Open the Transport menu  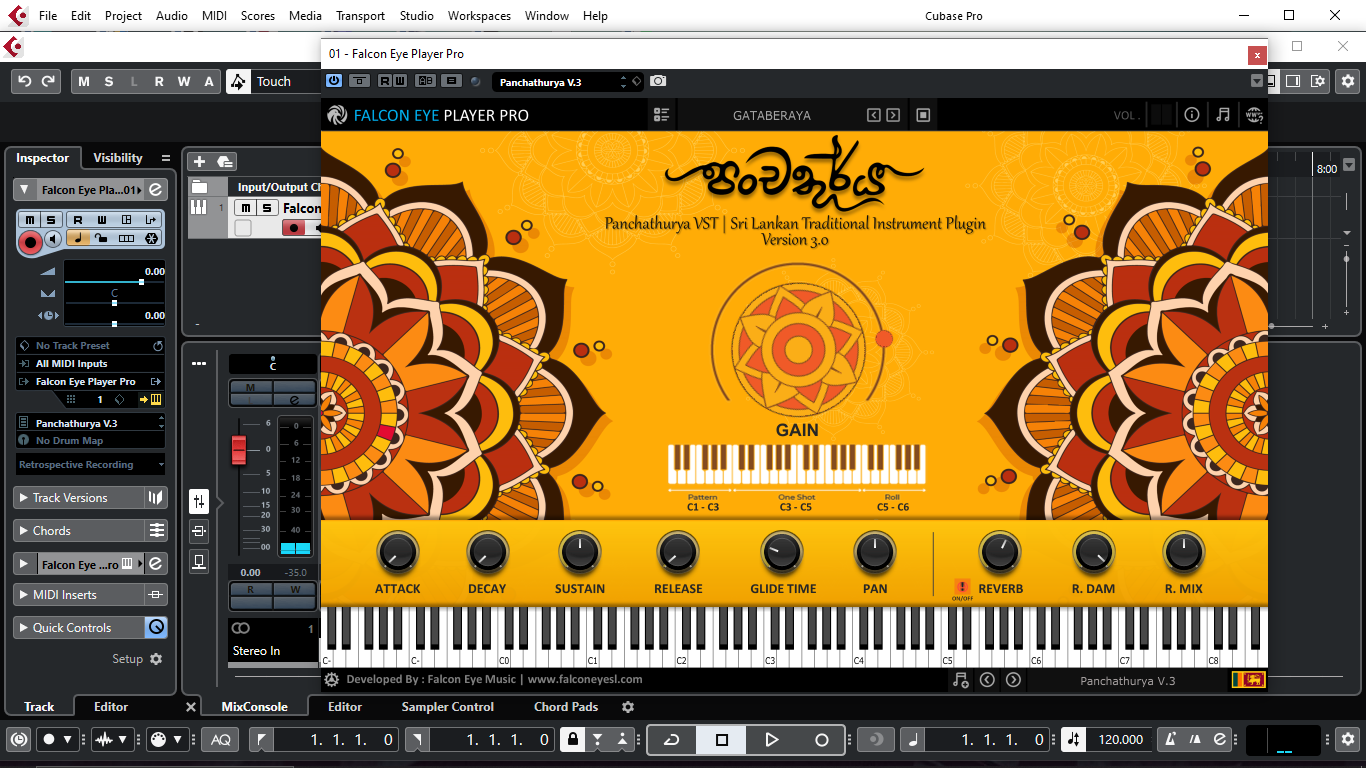(360, 16)
